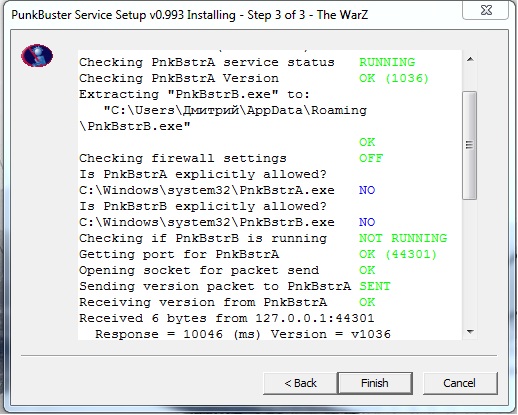Click blue NO beside PnkBstrA.exe path
Image resolution: width=518 pixels, height=415 pixels.
(x=367, y=190)
